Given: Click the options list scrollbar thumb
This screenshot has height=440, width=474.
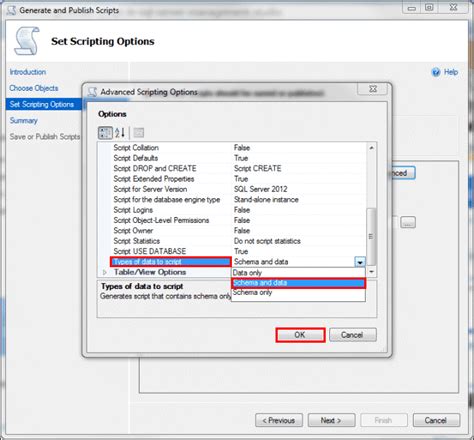Looking at the screenshot, I should point(371,237).
